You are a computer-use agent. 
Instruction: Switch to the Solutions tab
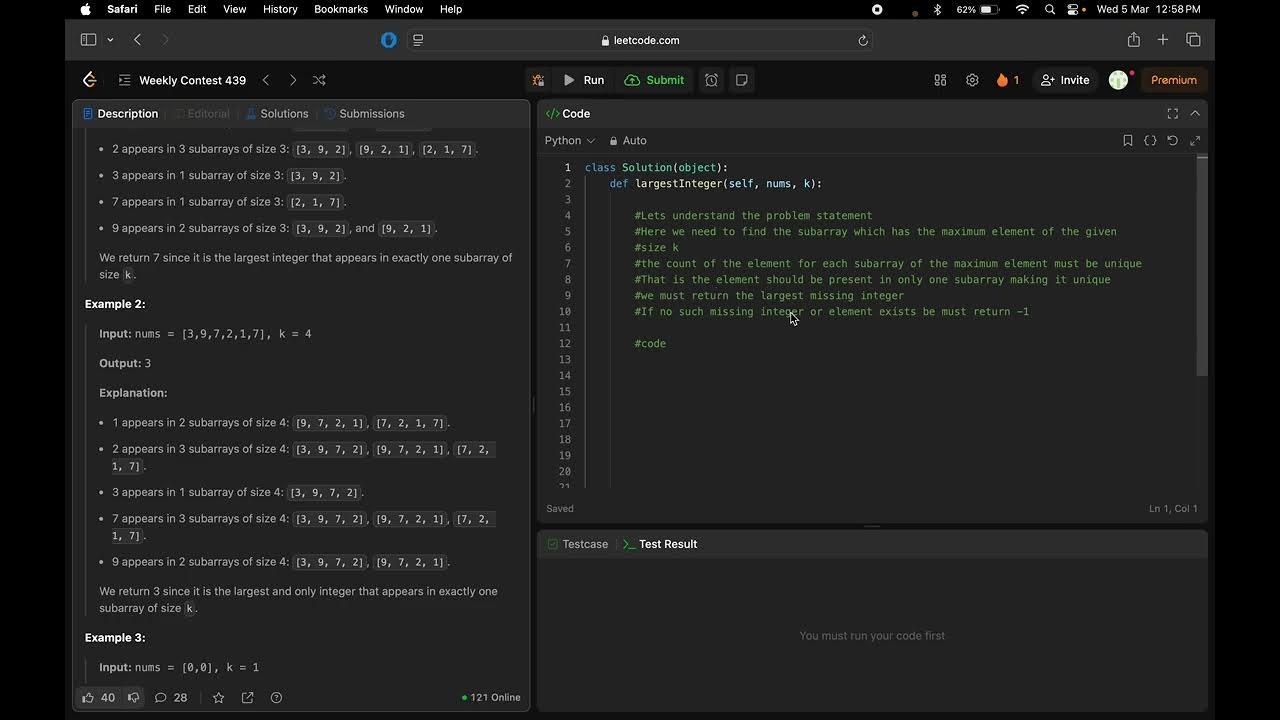coord(277,114)
